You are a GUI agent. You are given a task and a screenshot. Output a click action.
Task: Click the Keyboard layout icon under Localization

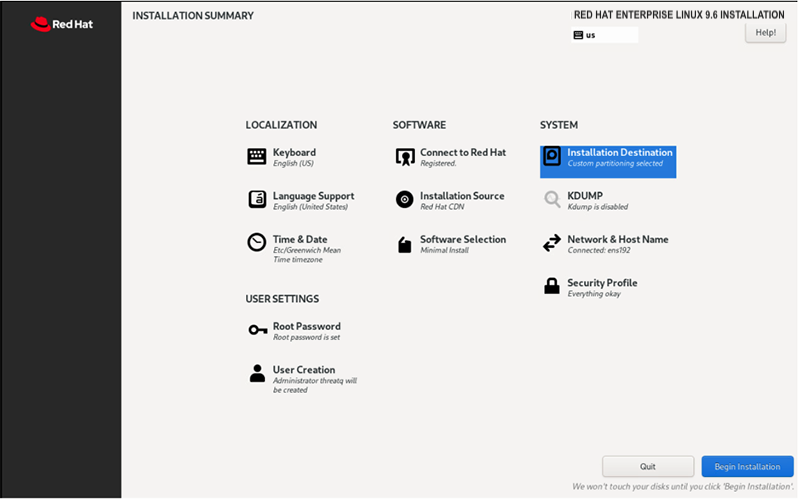tap(257, 156)
